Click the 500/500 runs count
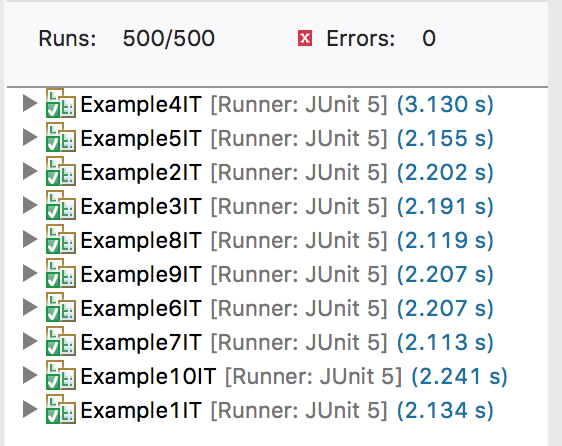 click(x=169, y=38)
